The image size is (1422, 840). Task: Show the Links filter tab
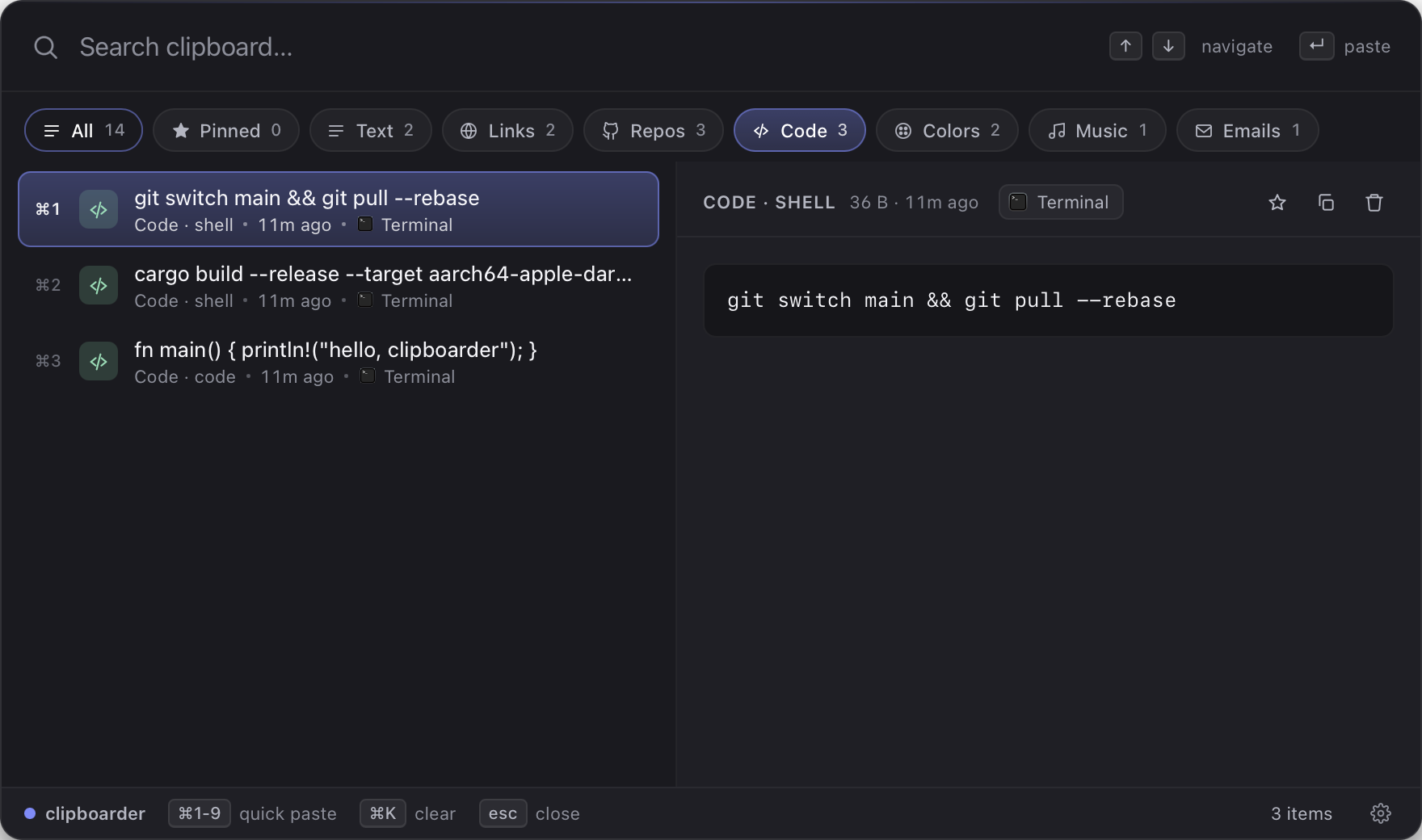click(507, 130)
